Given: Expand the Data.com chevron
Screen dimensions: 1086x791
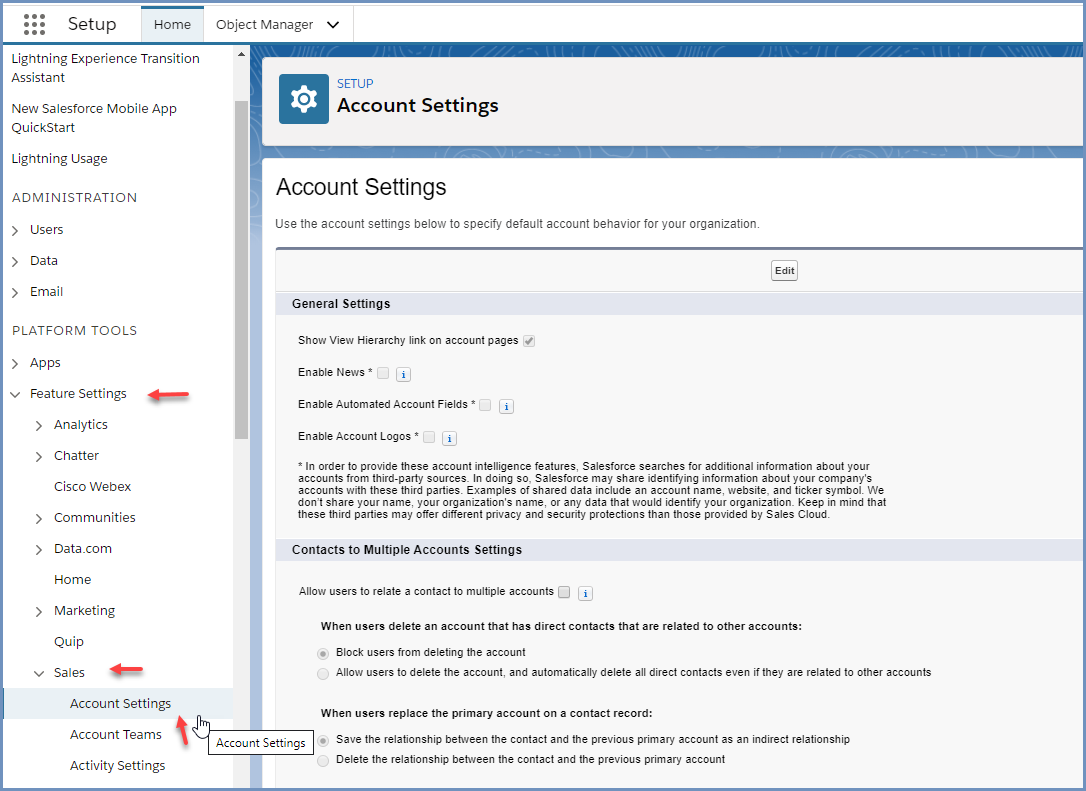Looking at the screenshot, I should point(39,550).
